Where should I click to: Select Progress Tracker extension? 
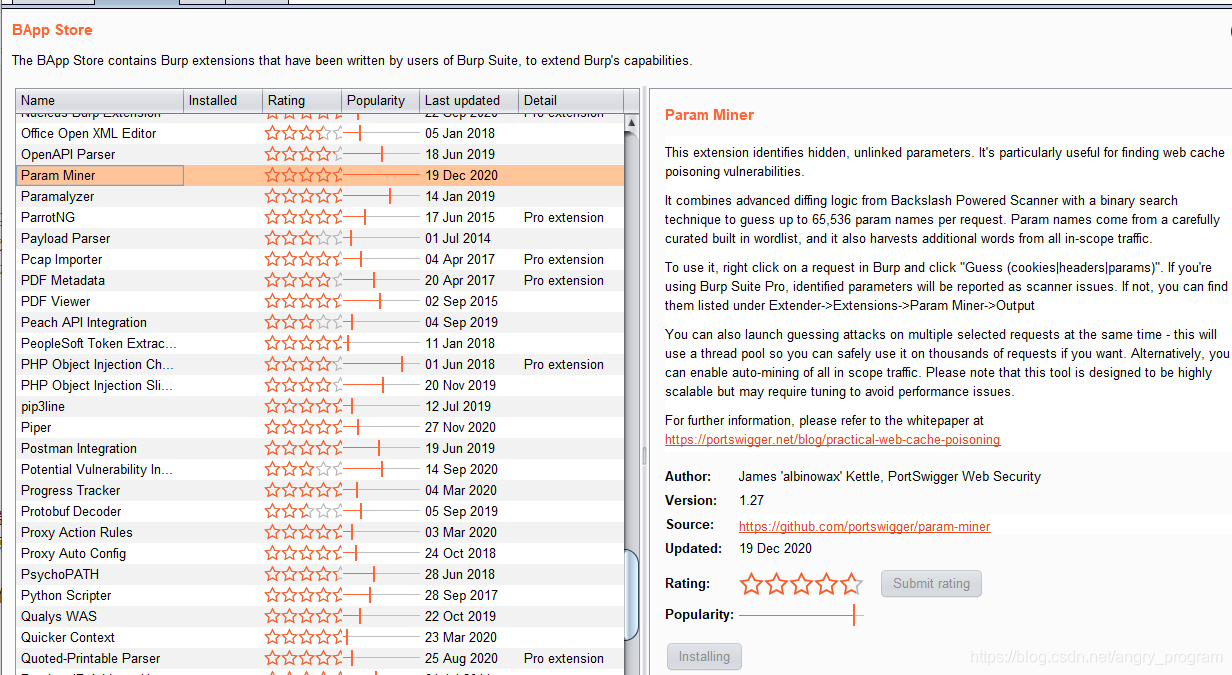coord(320,490)
